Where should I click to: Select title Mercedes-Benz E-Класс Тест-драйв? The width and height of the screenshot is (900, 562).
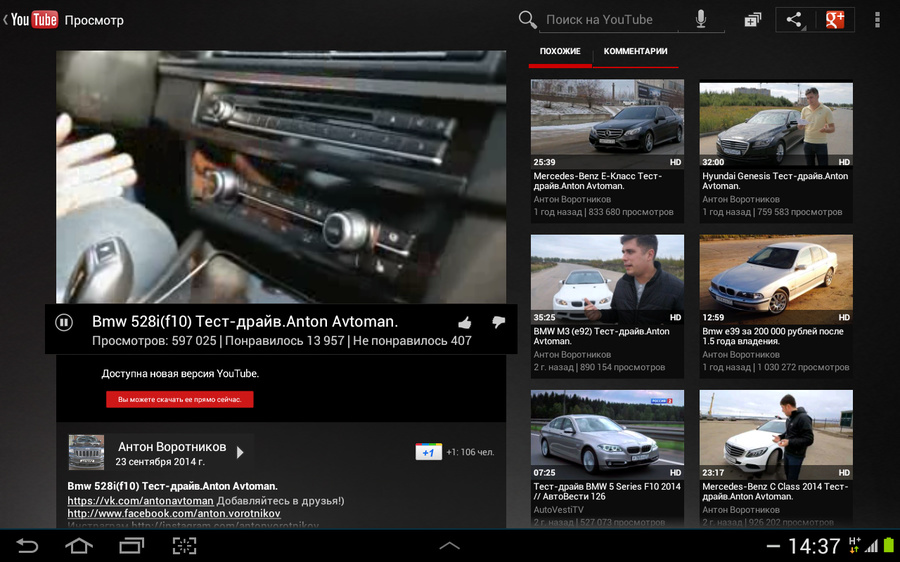click(598, 181)
